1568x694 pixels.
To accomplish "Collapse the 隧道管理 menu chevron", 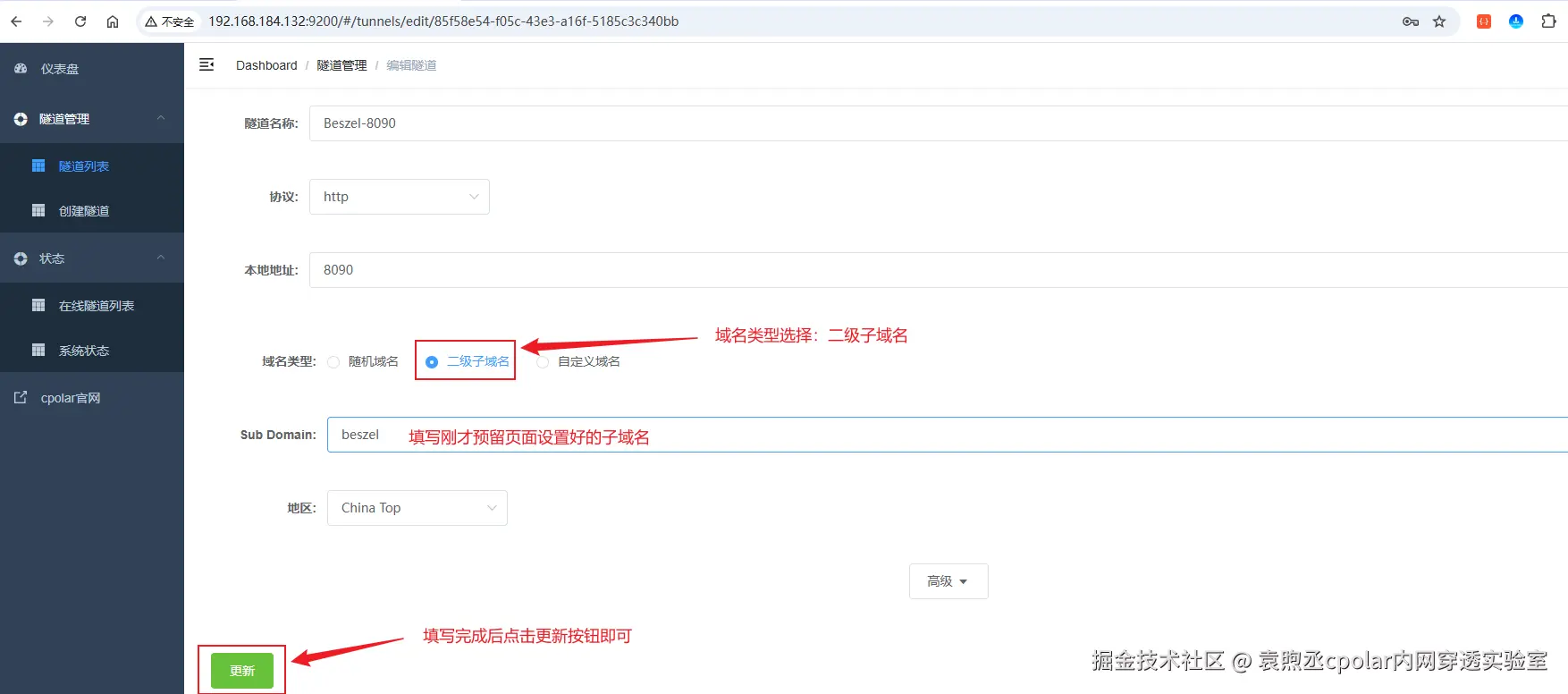I will tap(161, 118).
